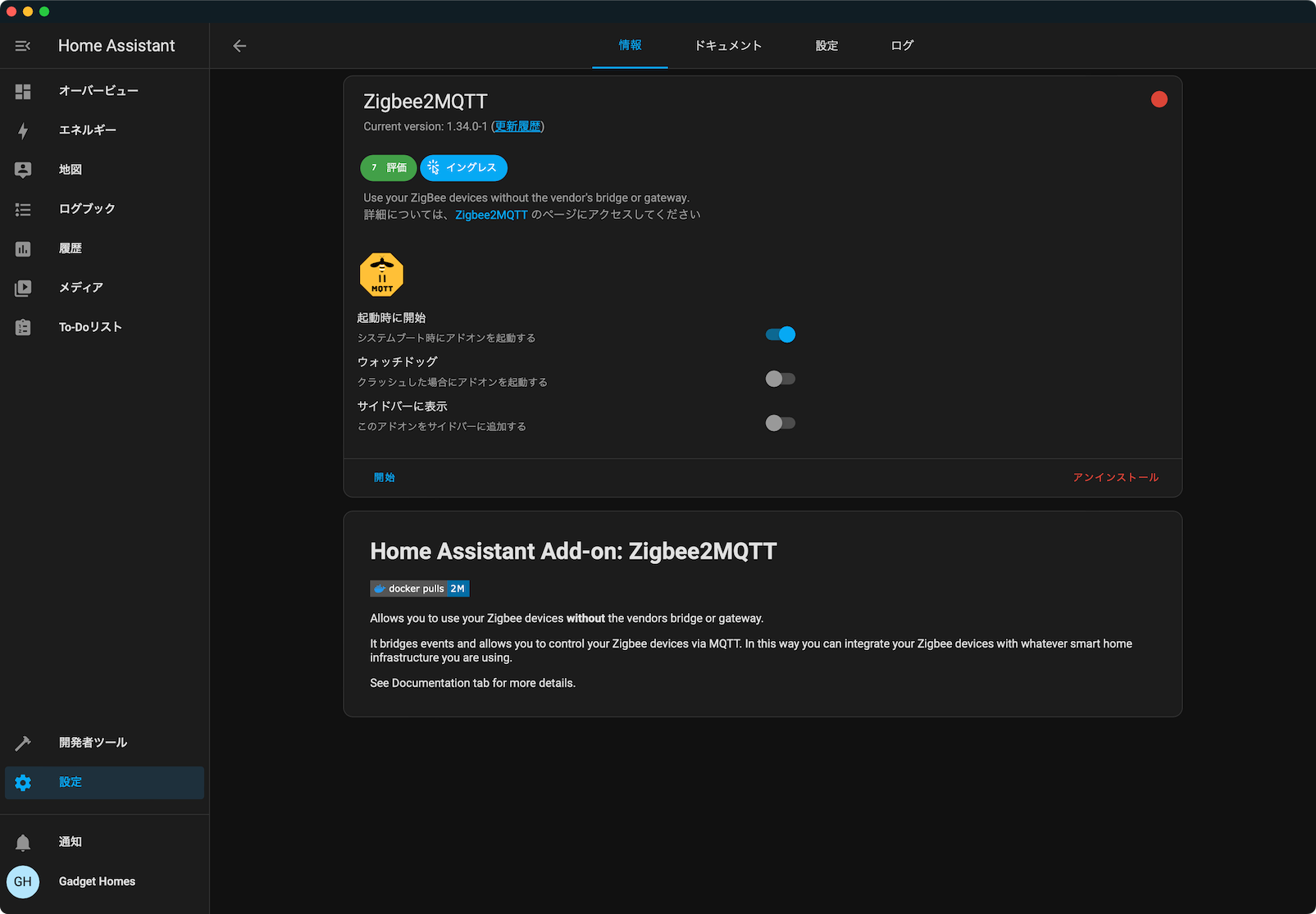
Task: Open the Zigbee2MQTT page link
Action: pyautogui.click(x=491, y=215)
